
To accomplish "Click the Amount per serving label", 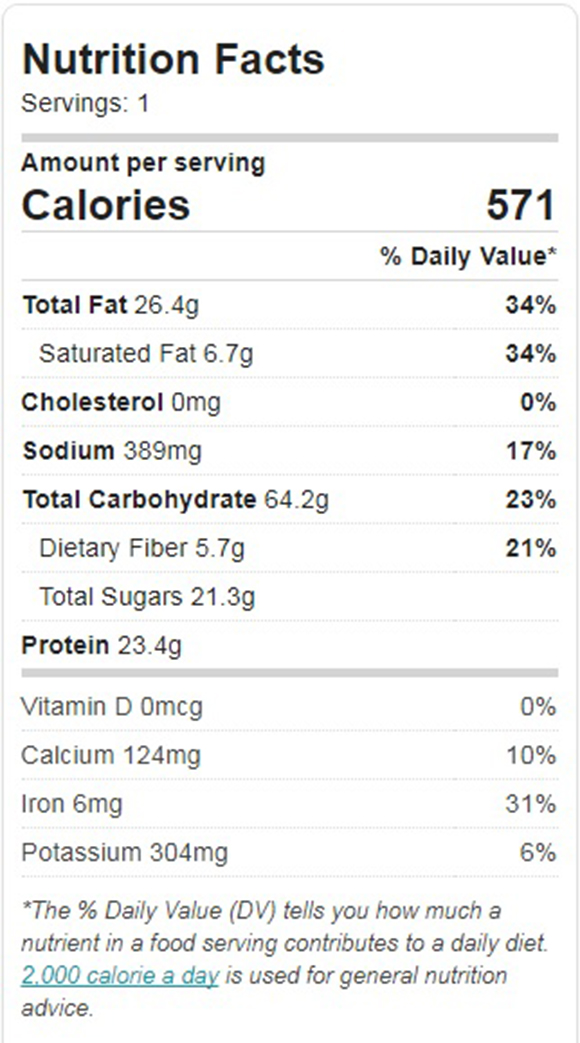I will click(143, 163).
